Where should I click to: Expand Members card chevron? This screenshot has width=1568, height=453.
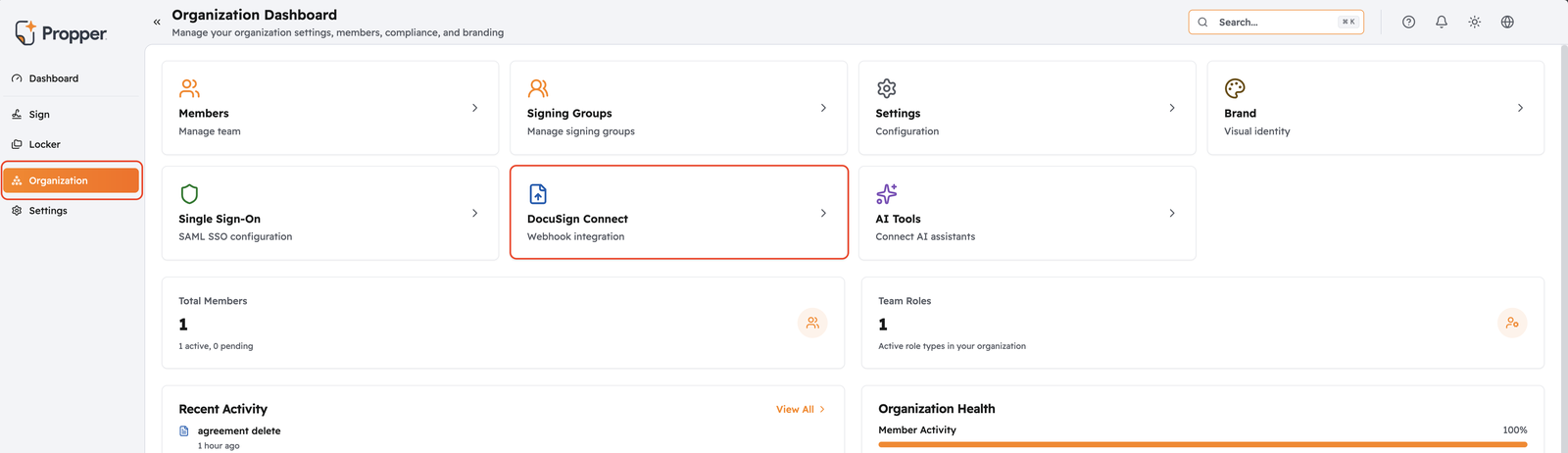(475, 108)
